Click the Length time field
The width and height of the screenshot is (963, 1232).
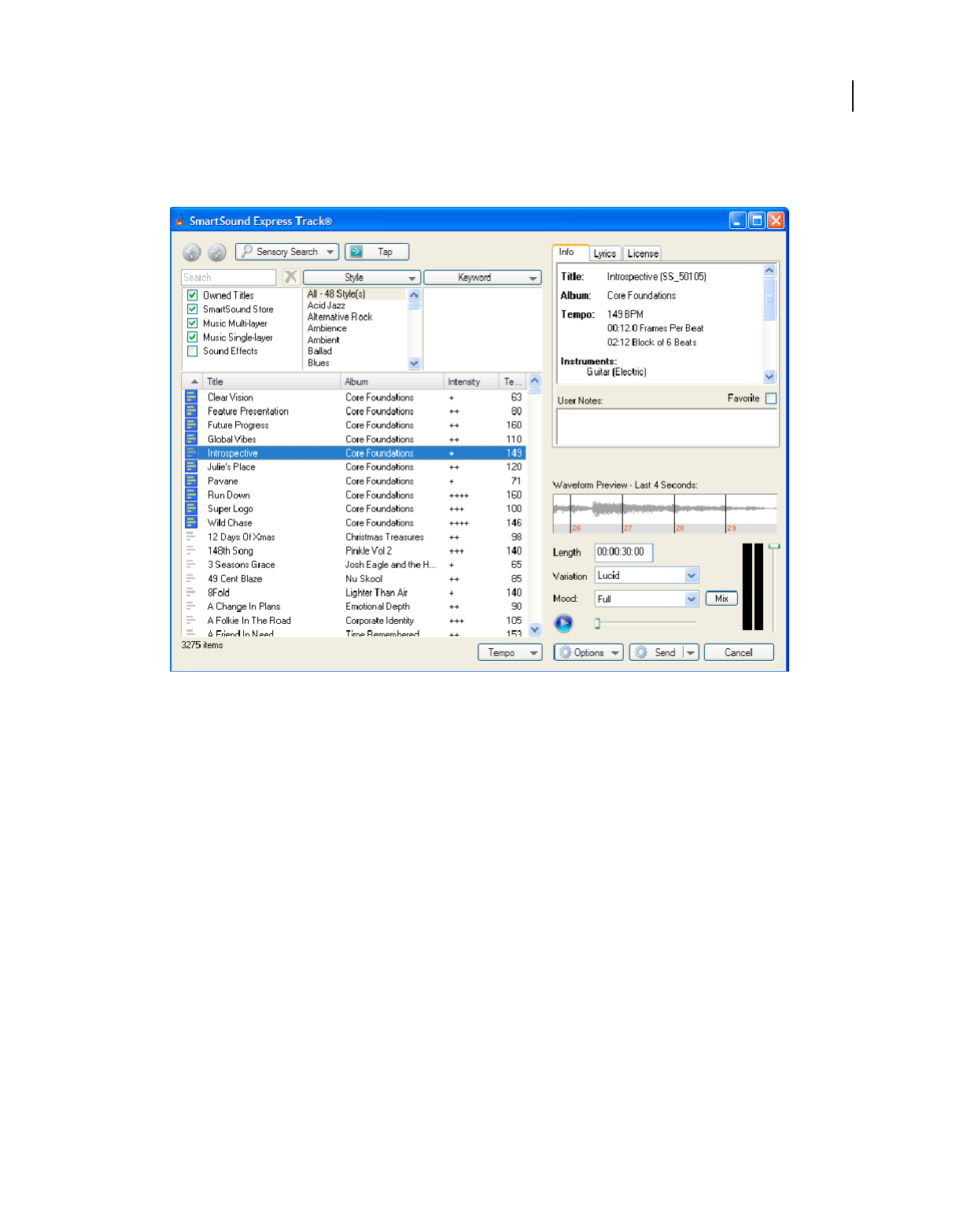[624, 552]
